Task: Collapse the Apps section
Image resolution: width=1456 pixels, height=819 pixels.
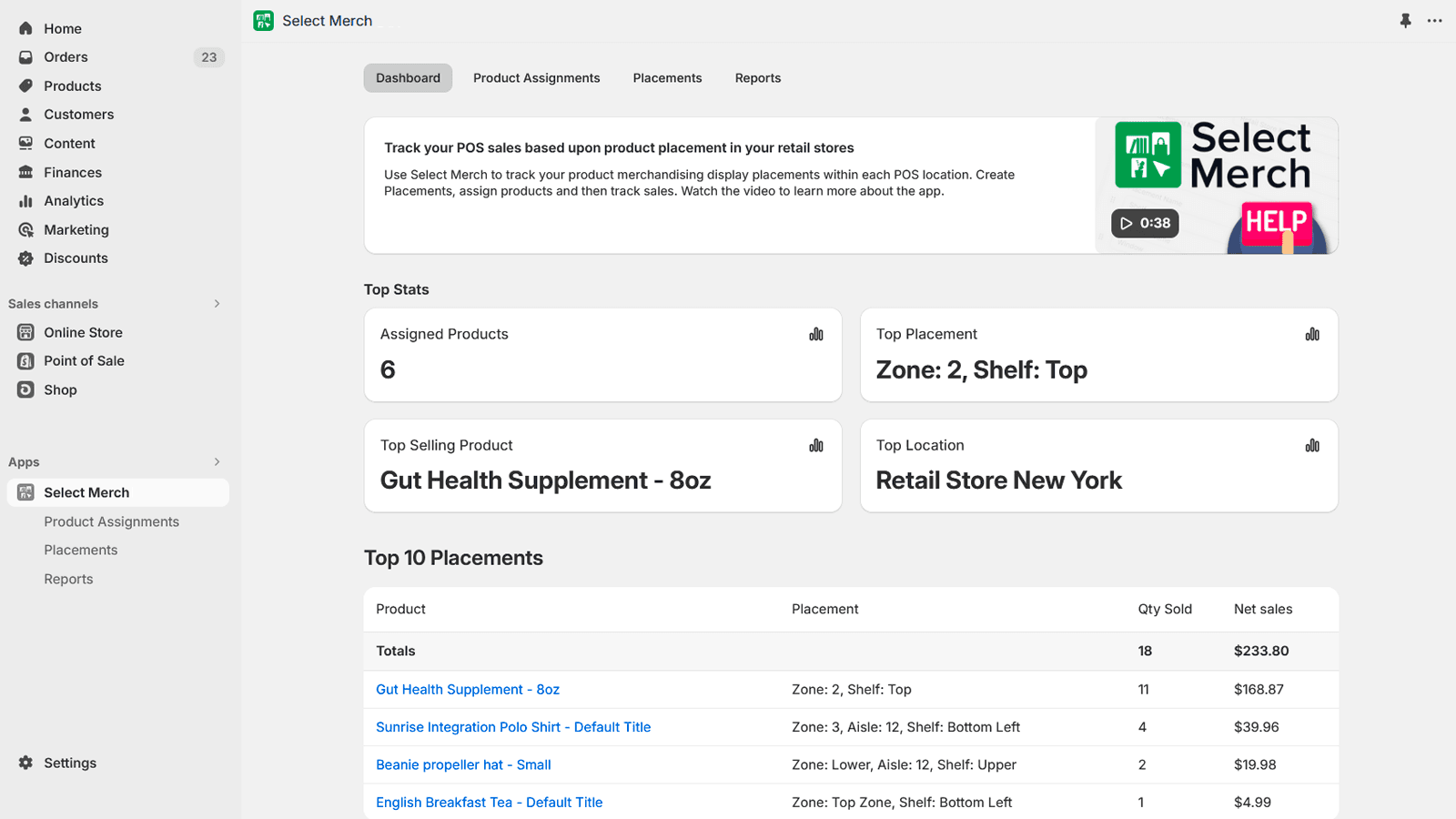Action: tap(217, 461)
